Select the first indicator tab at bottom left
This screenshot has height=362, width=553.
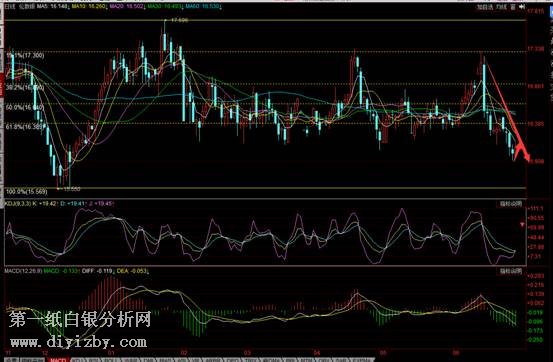[x=13, y=360]
